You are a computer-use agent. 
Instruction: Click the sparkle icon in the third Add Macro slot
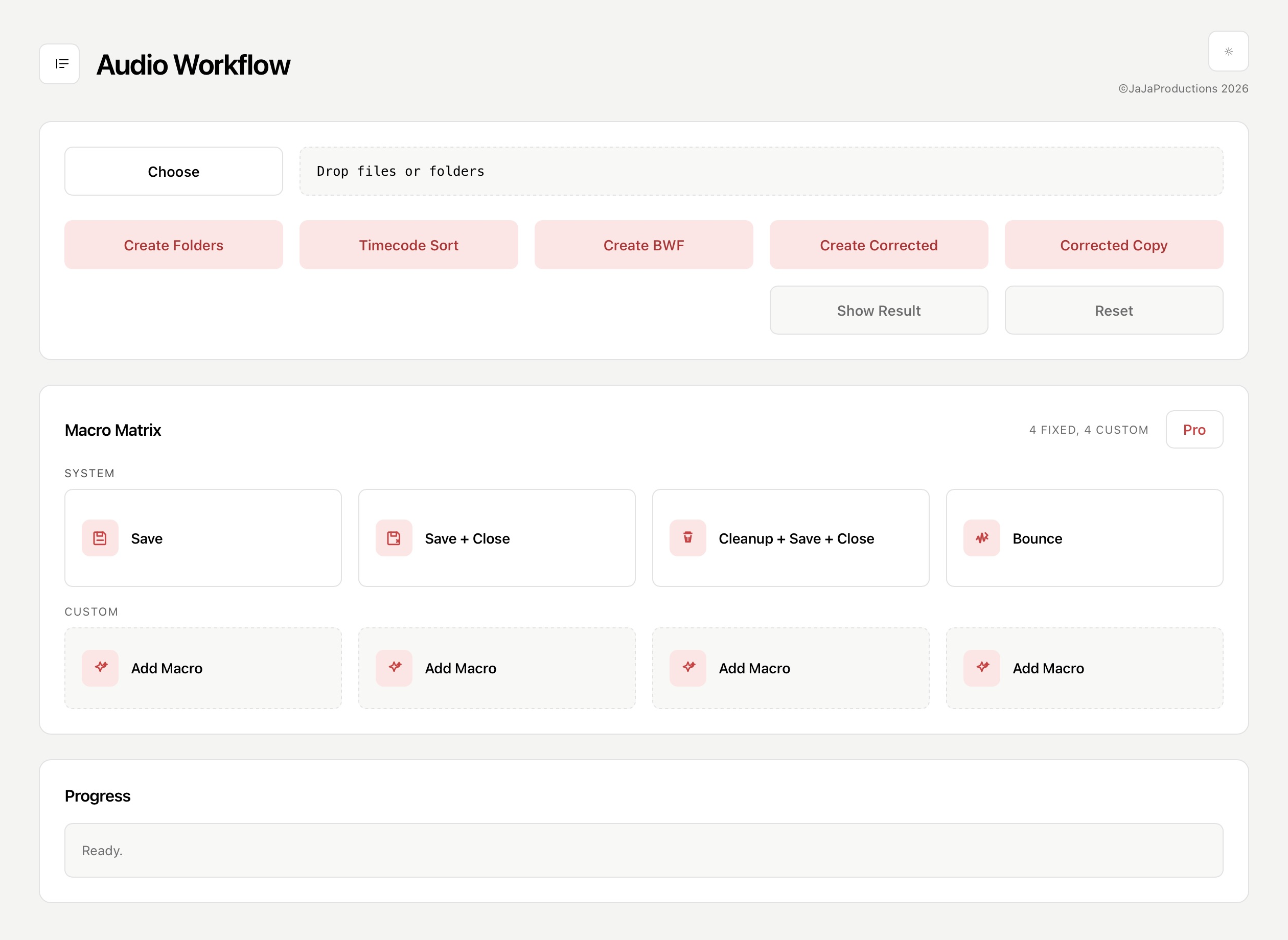point(687,668)
